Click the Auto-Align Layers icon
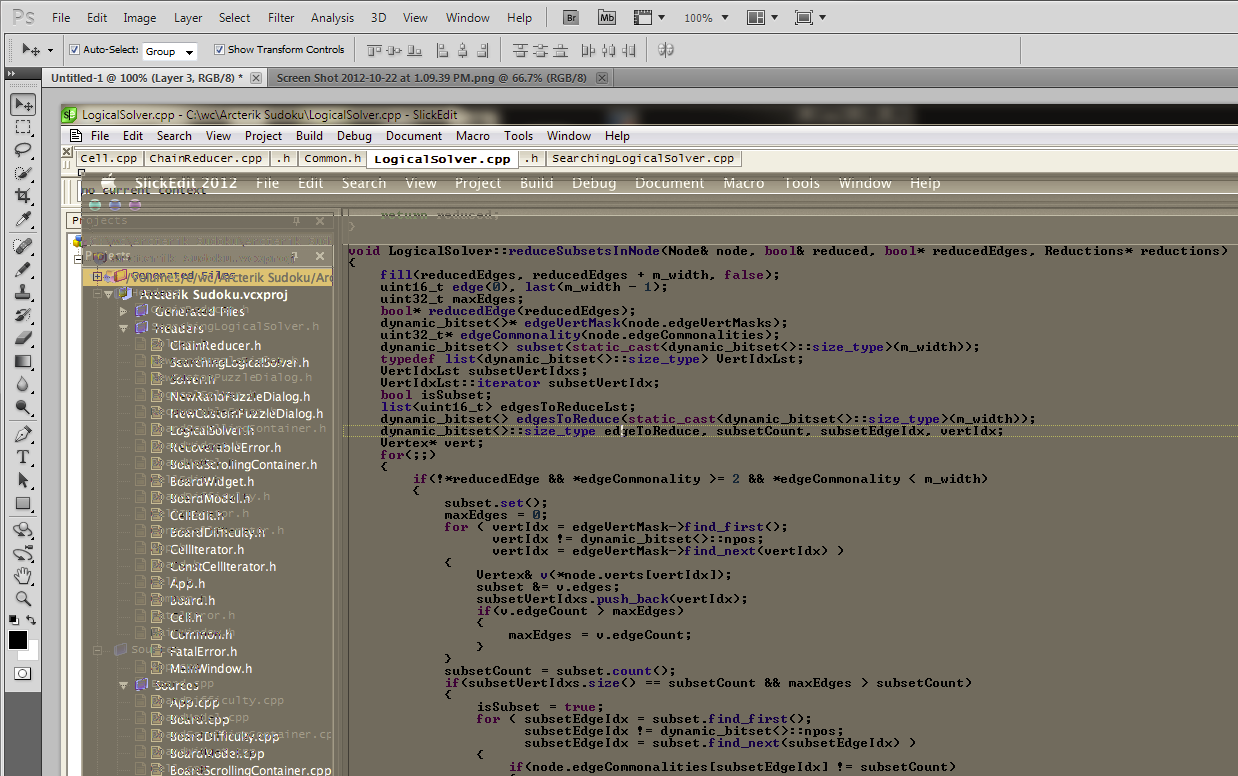 click(666, 50)
